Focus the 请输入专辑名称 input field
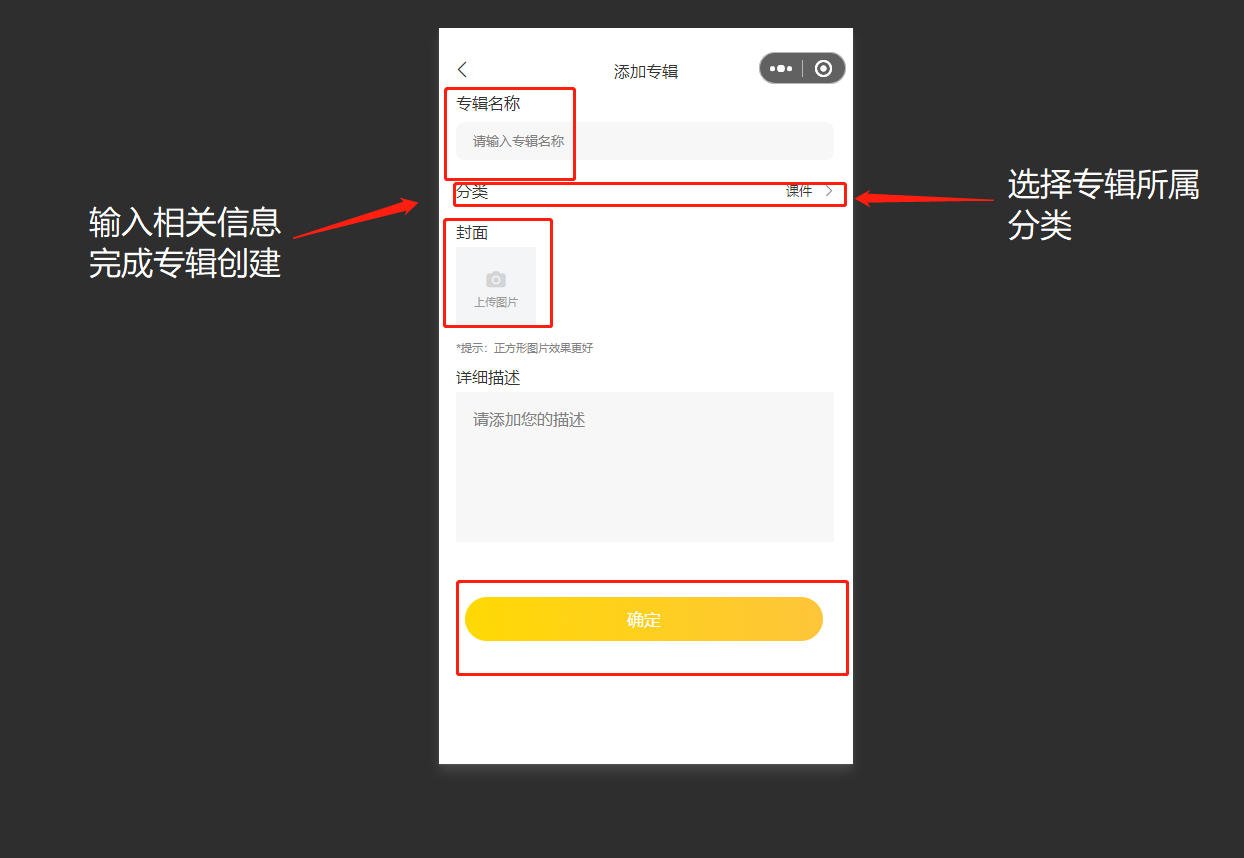The width and height of the screenshot is (1244, 858). click(x=645, y=141)
